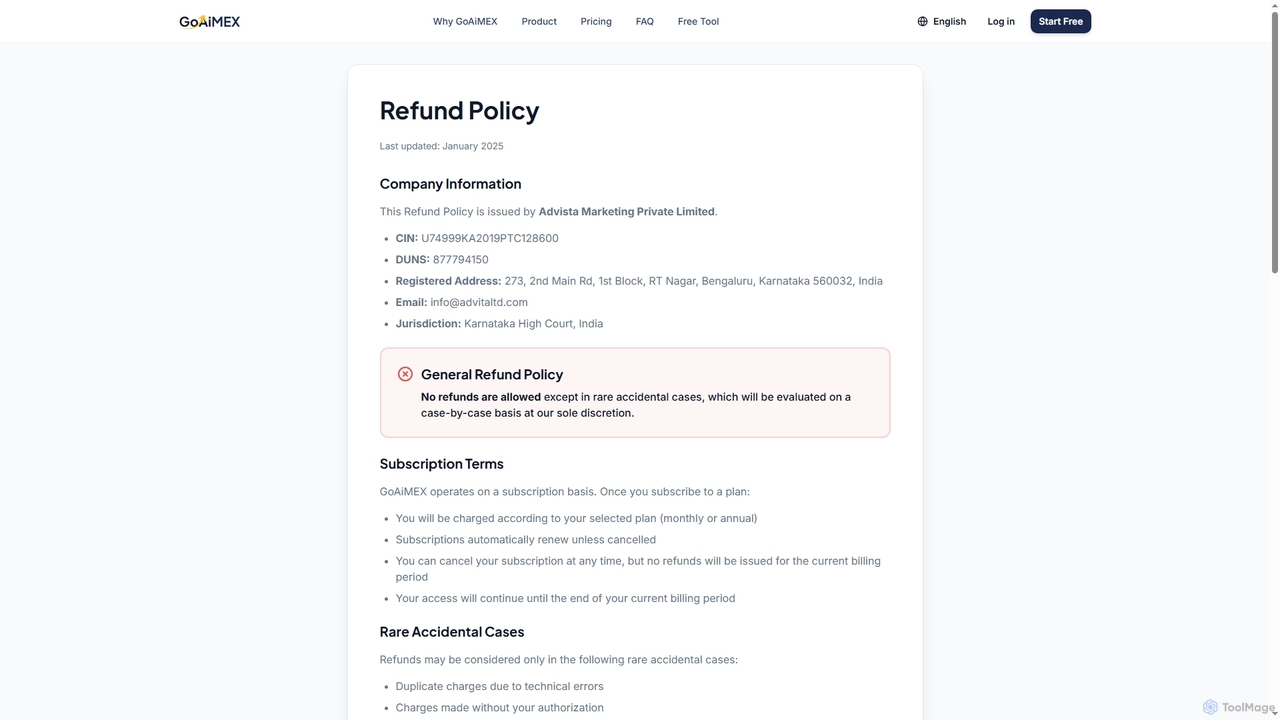Click the Start Free button

[1061, 21]
